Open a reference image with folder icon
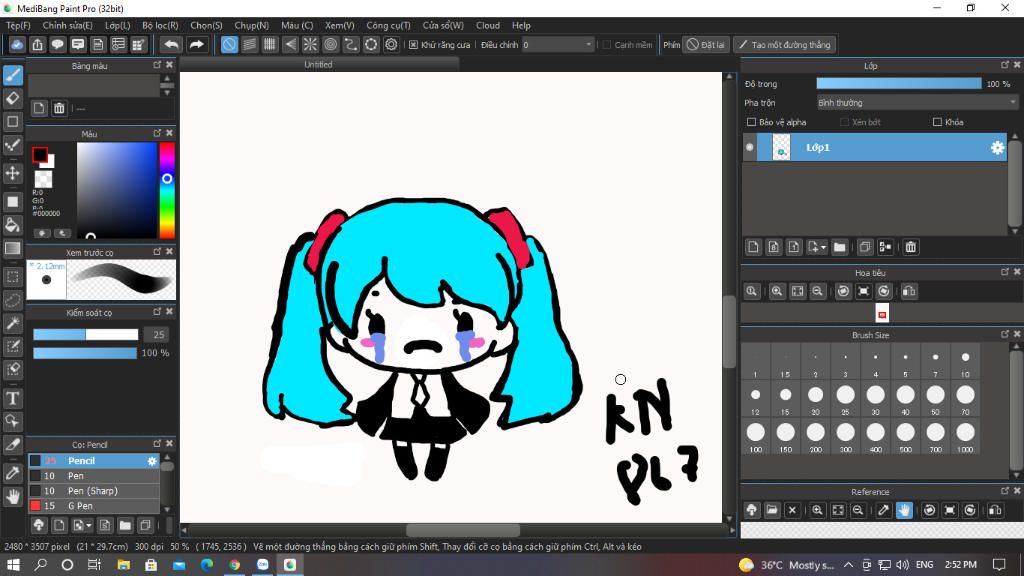 click(x=772, y=510)
